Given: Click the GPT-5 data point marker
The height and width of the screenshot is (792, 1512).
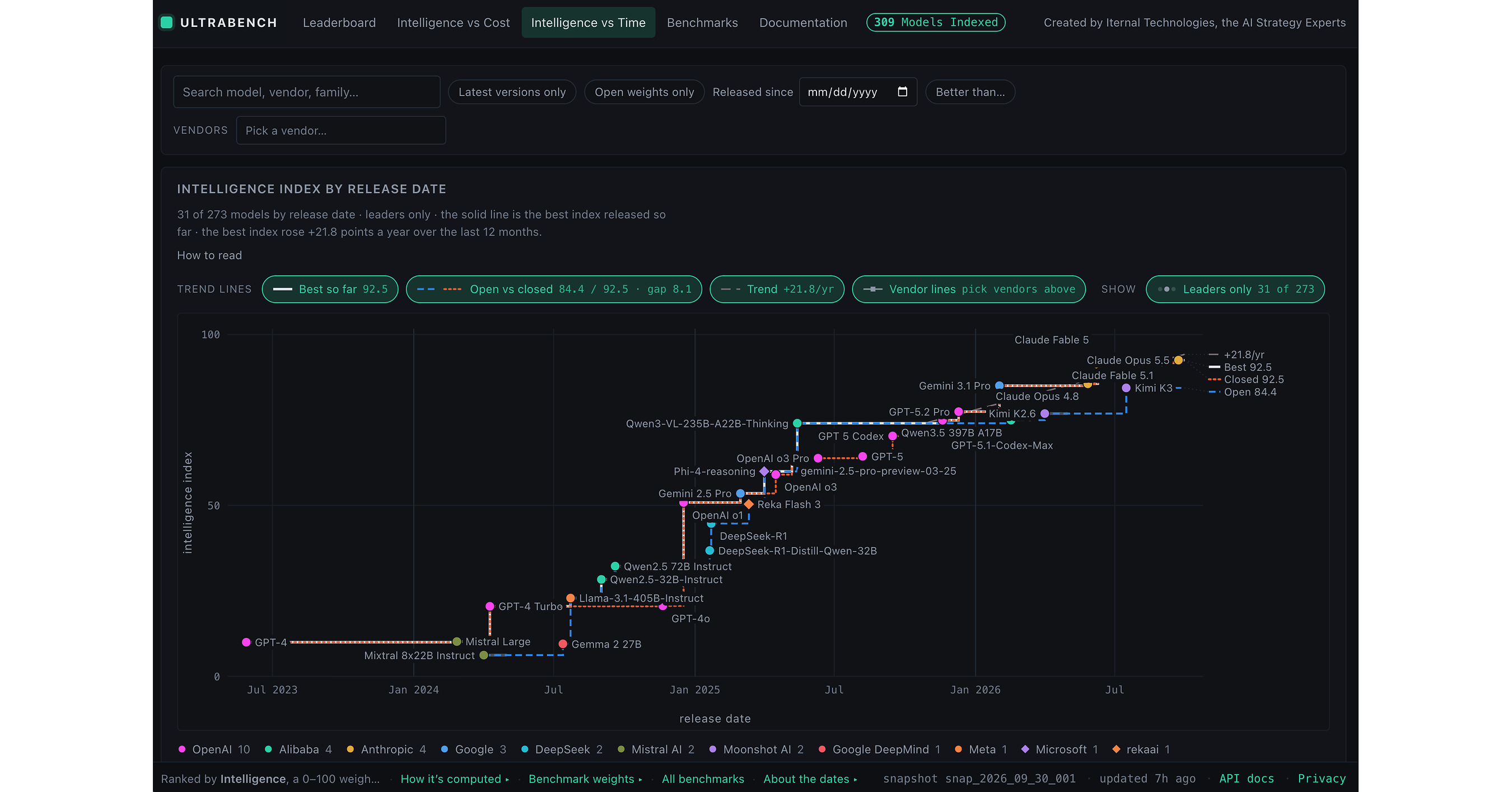Looking at the screenshot, I should click(862, 456).
